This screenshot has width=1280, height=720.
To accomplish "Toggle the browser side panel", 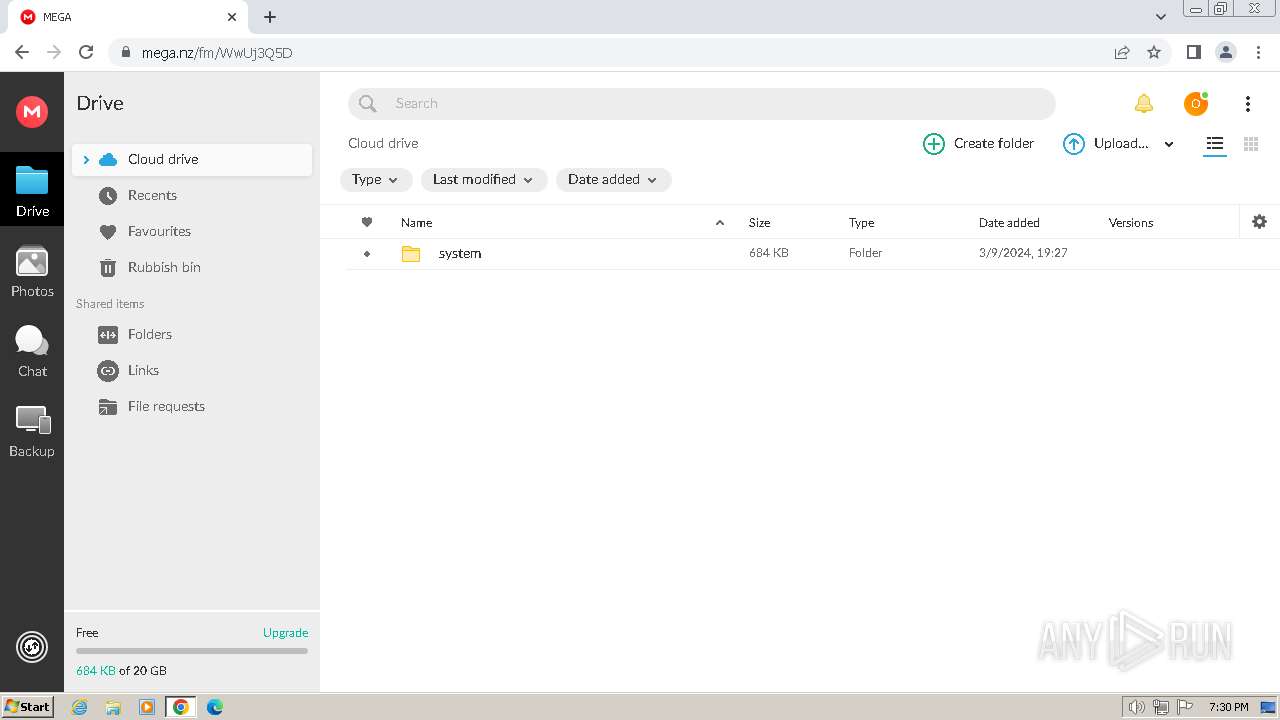I will pos(1193,52).
